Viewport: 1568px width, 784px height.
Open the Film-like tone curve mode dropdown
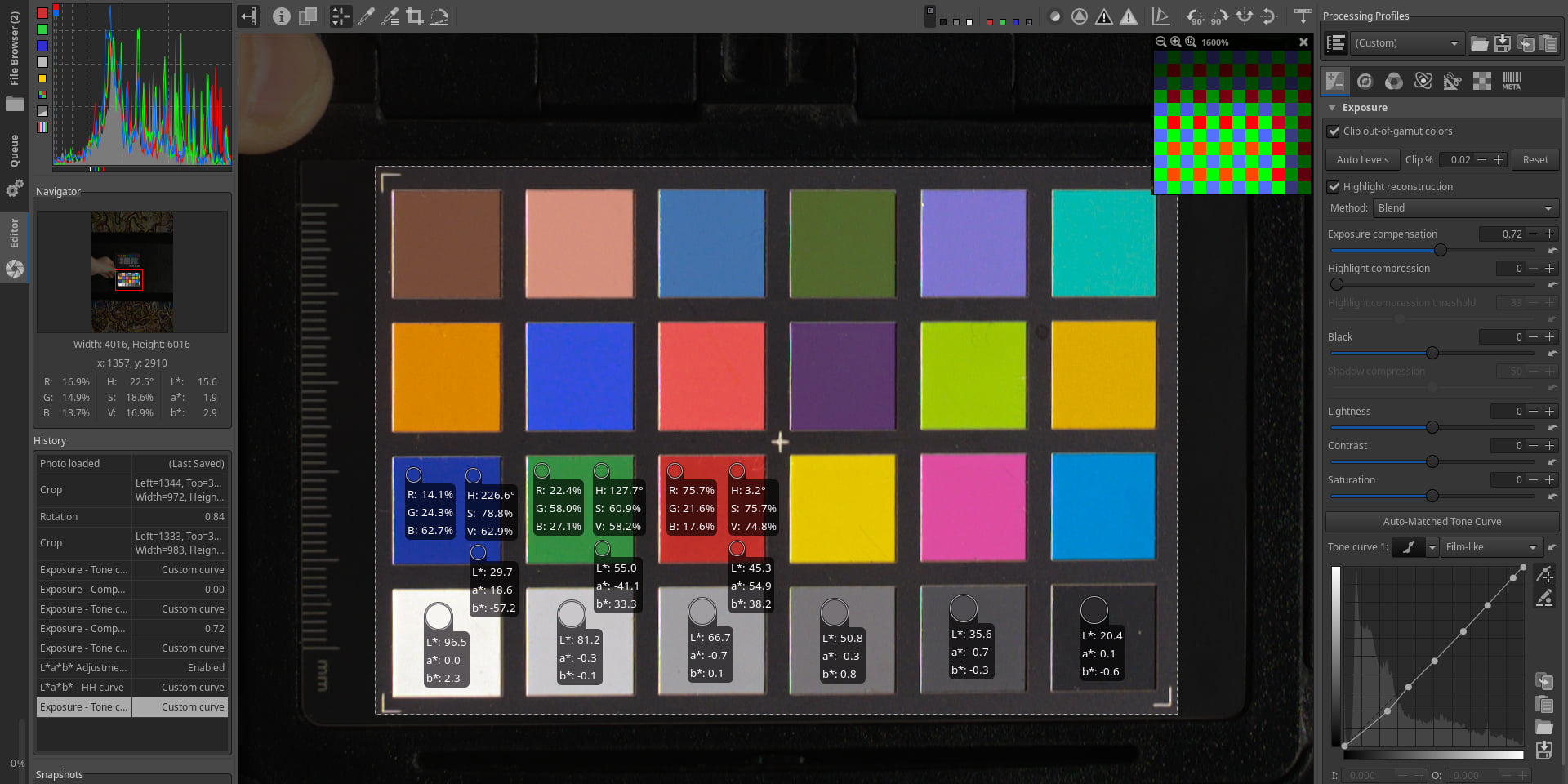1490,547
